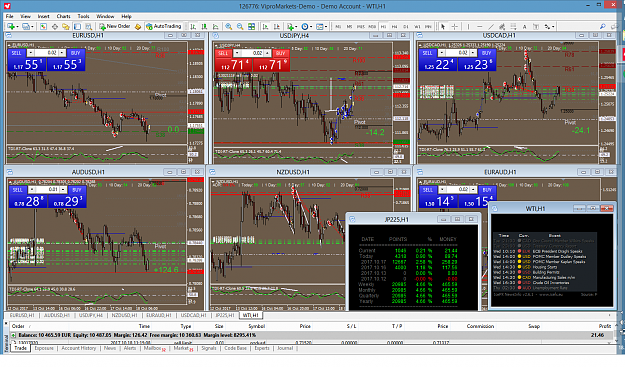Click the EURUSD volume input field

[46, 53]
